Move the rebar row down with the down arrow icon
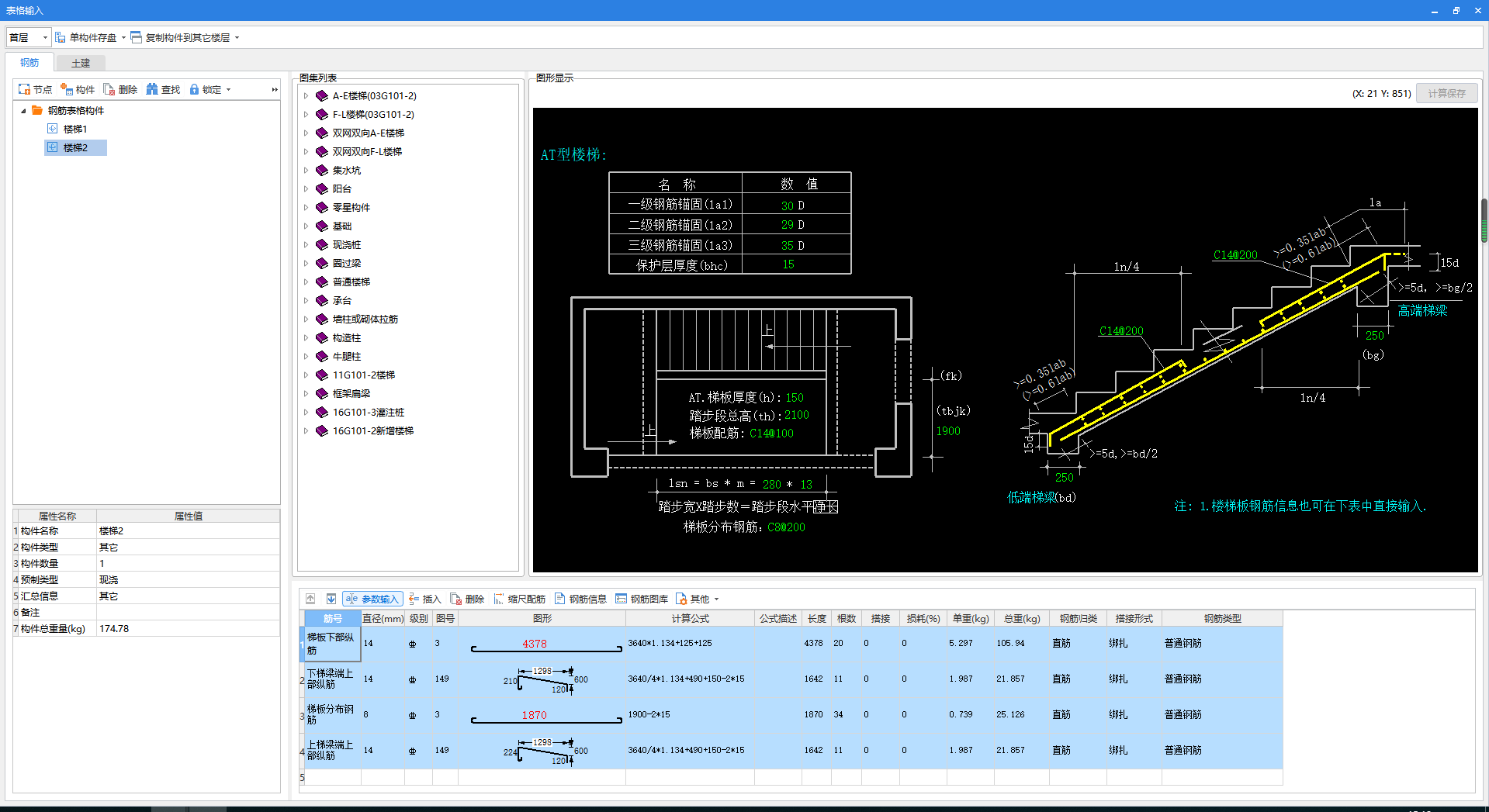Screen dimensions: 1489x812 click(331, 599)
